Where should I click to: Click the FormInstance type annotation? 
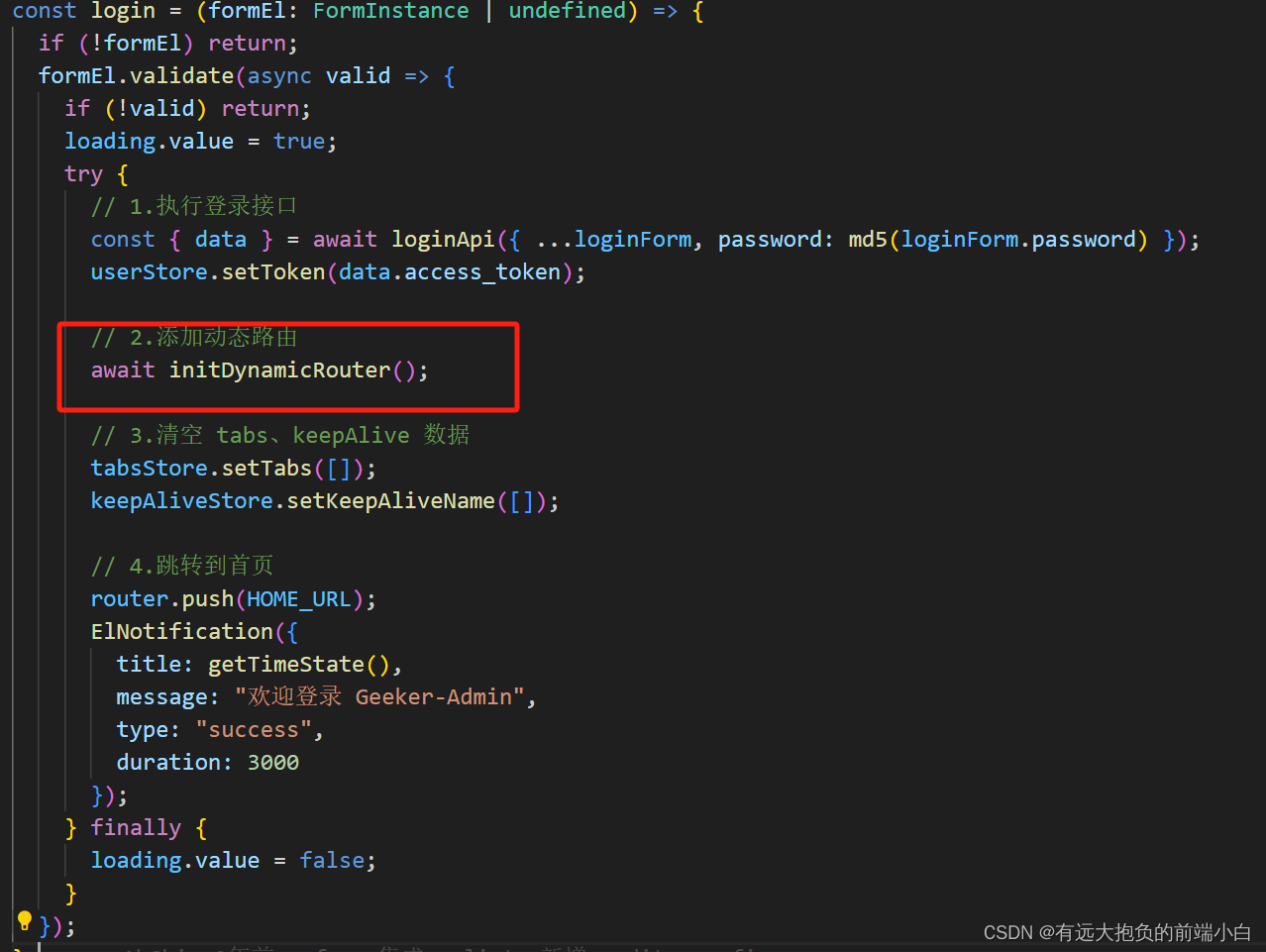[x=389, y=12]
